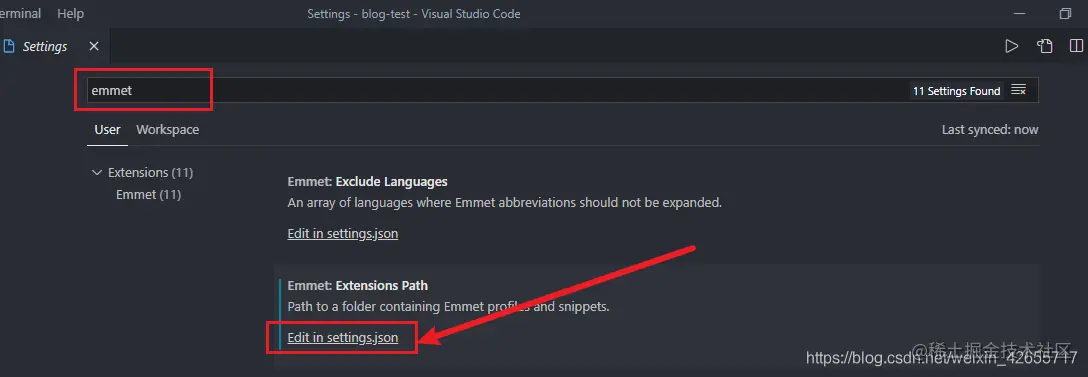Clear settings search input filter icon
Screen dimensions: 1088x377
(x=1019, y=90)
